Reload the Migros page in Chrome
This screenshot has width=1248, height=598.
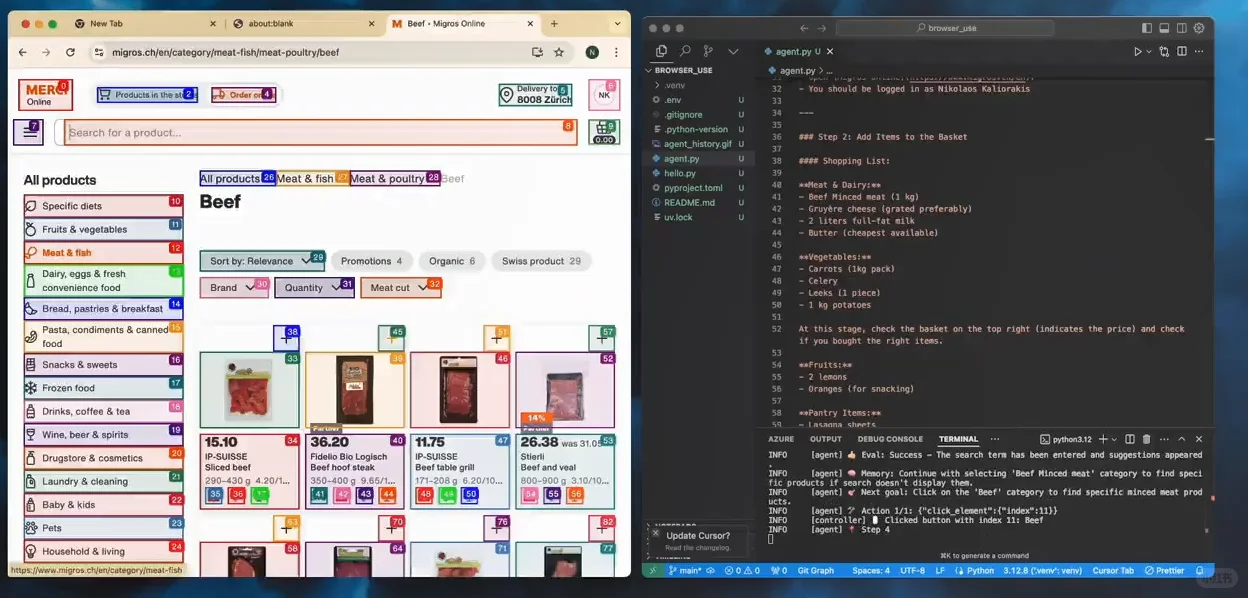tap(70, 52)
